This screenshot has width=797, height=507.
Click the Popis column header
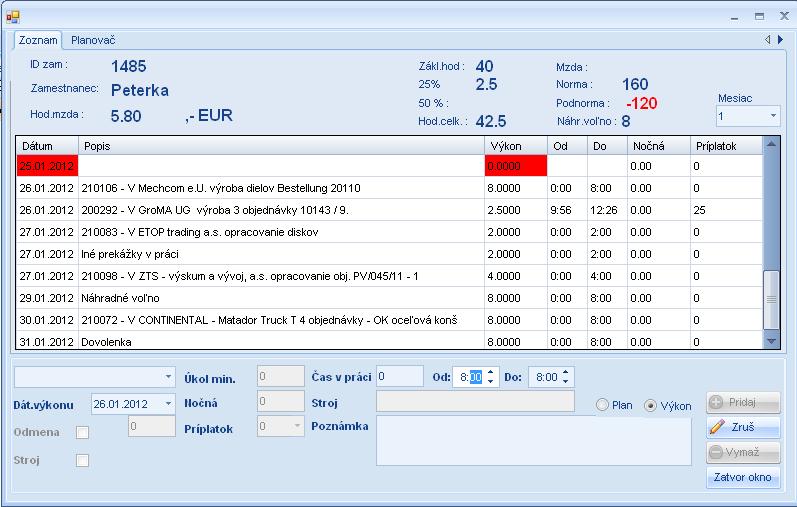click(x=281, y=146)
